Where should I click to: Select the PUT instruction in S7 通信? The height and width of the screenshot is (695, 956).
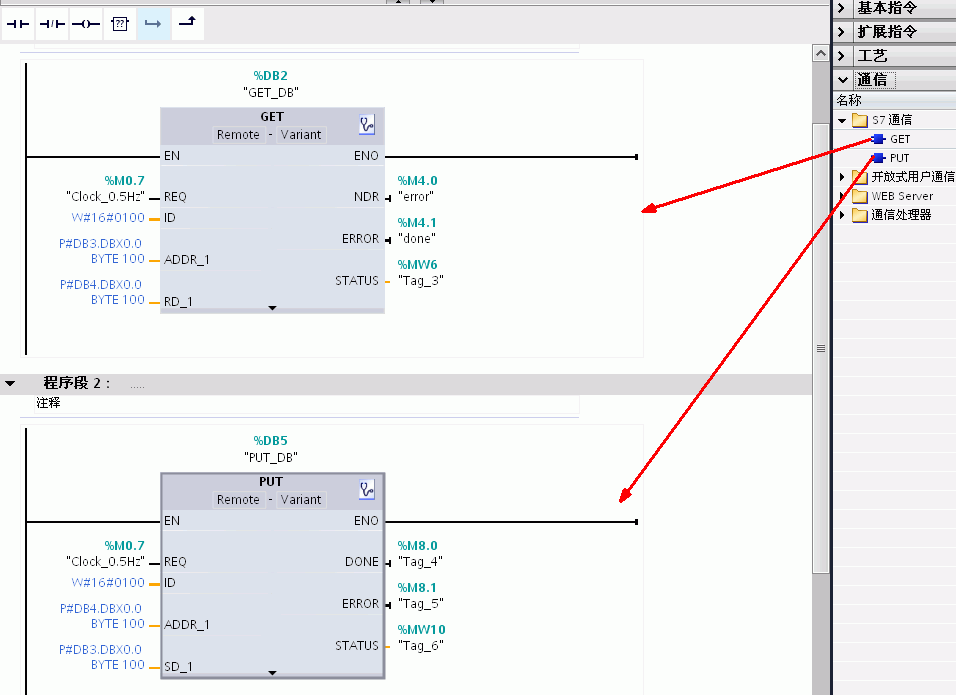pyautogui.click(x=899, y=158)
